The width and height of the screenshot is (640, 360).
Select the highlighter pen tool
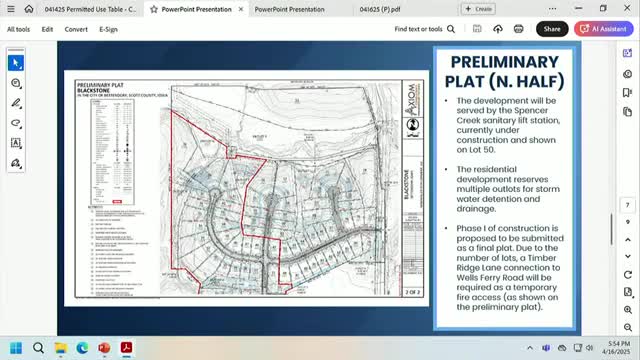pos(16,103)
